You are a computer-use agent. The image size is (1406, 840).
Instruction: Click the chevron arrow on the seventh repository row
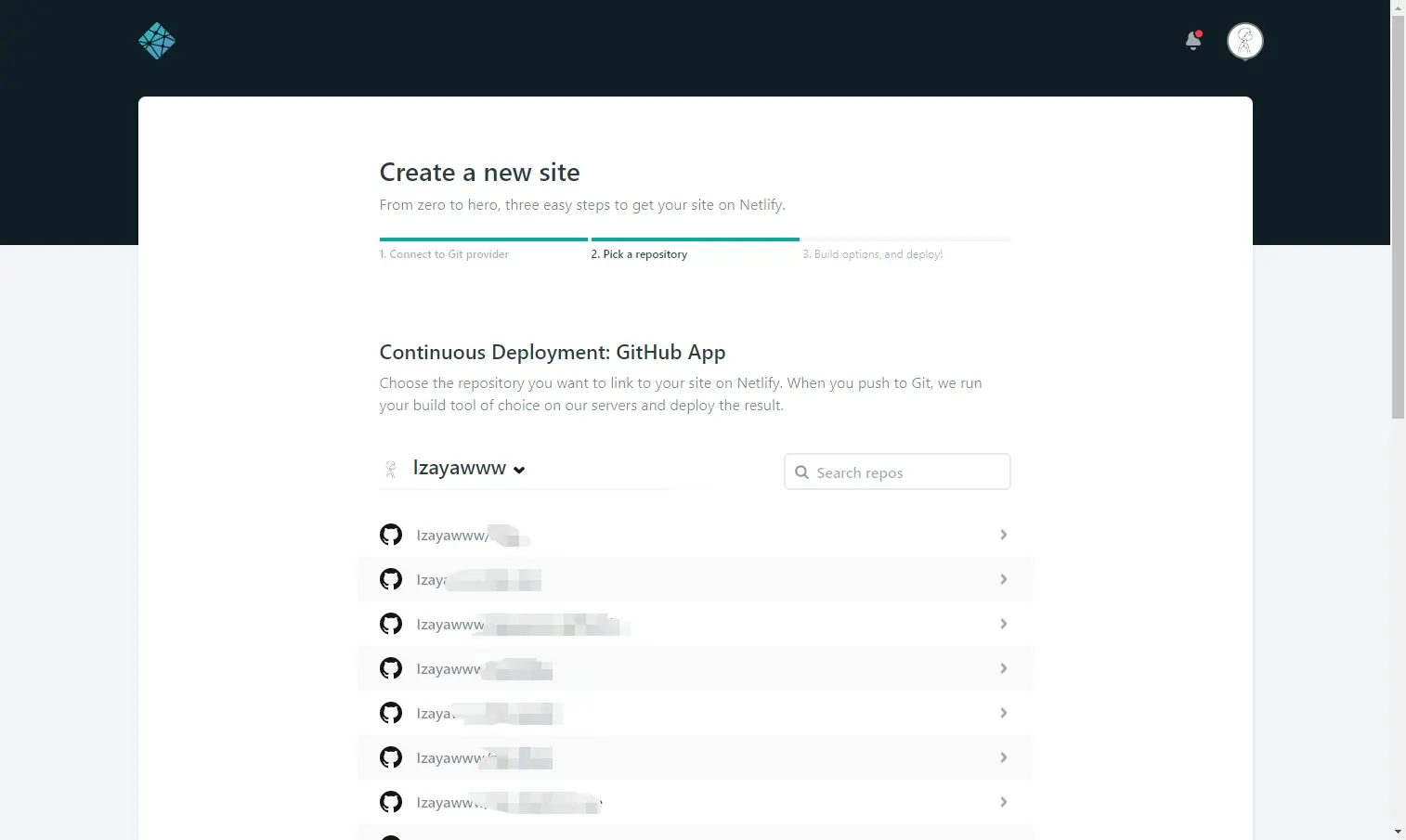pos(1003,802)
